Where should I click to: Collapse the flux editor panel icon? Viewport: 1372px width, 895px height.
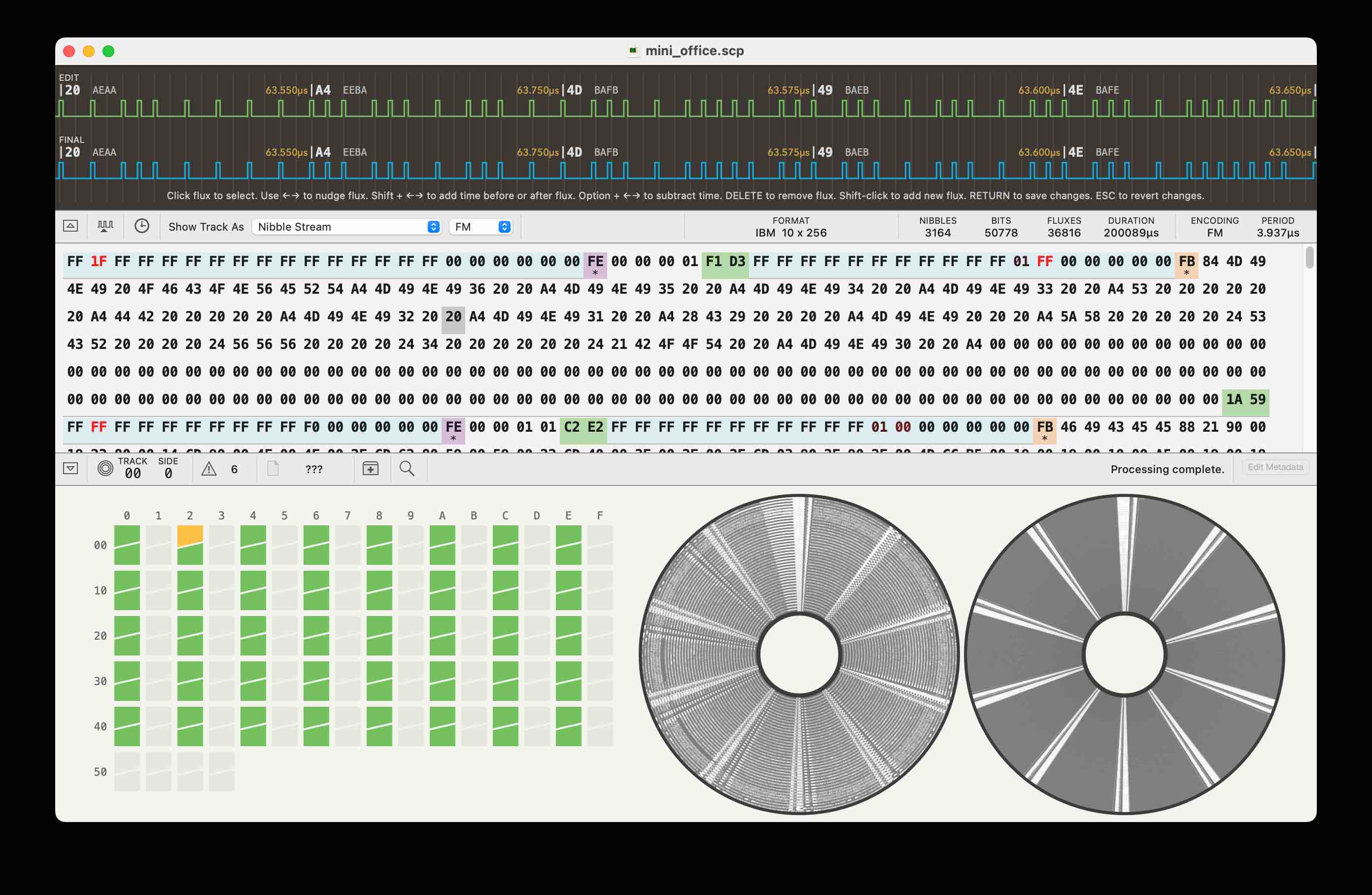coord(70,226)
